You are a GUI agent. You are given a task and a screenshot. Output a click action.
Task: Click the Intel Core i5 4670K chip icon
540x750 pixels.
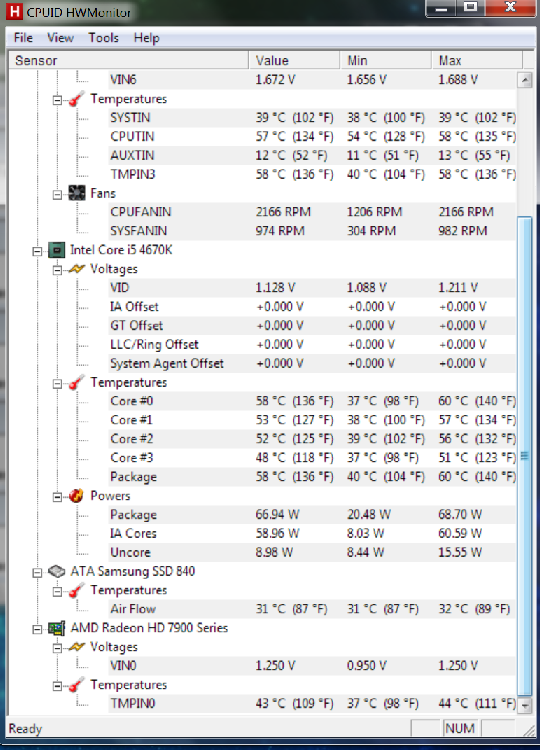pos(57,250)
